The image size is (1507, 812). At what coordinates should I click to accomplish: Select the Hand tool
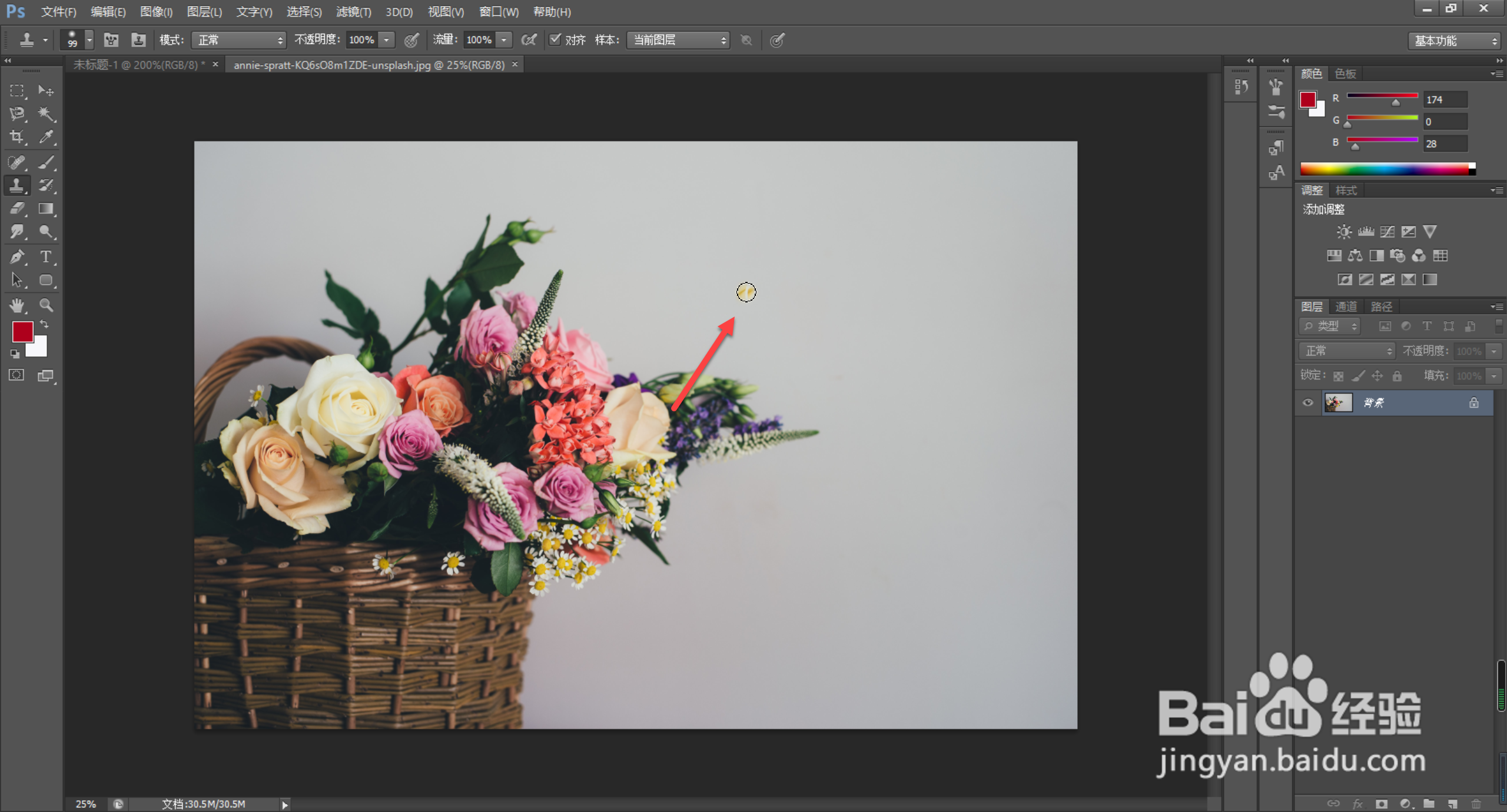pos(16,305)
